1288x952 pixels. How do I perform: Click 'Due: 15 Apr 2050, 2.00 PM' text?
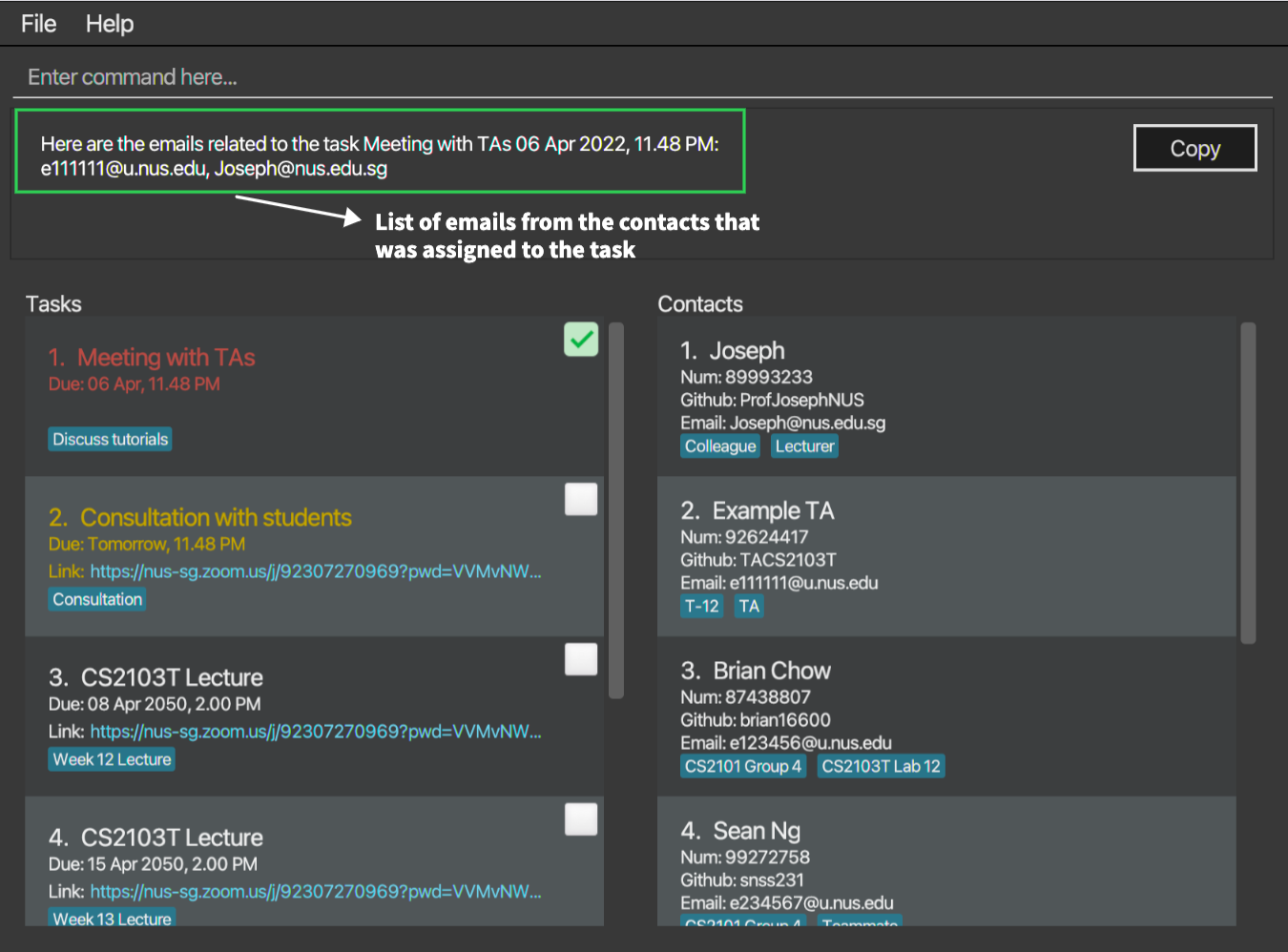pos(153,865)
